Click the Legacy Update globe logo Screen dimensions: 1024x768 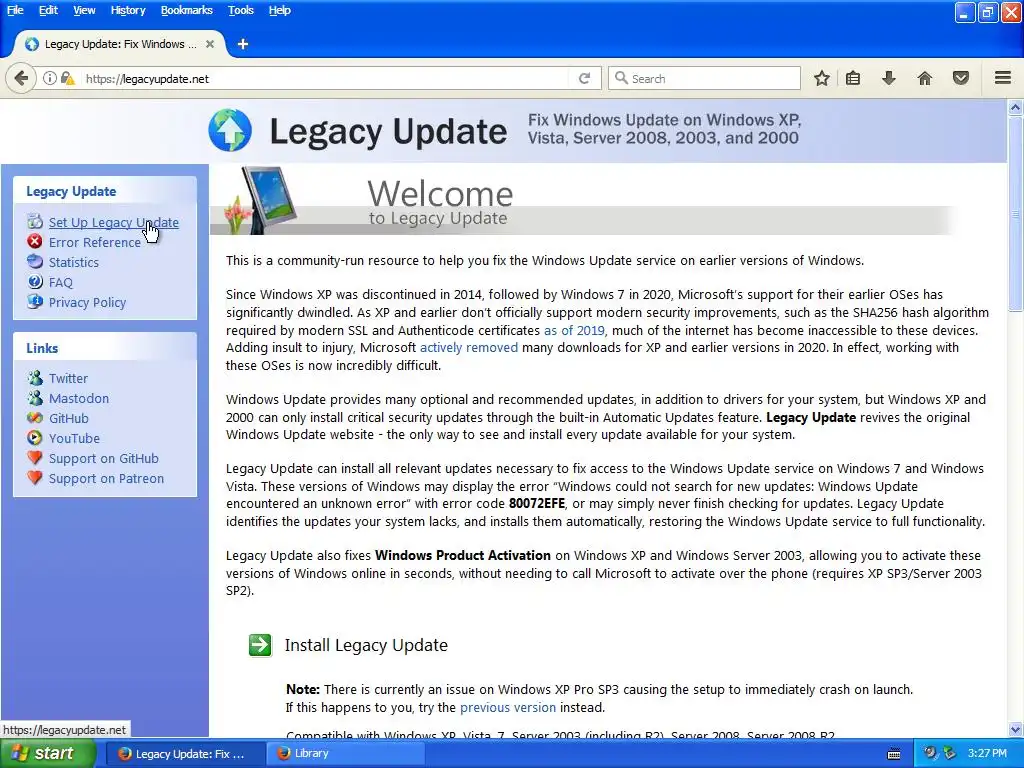(230, 130)
